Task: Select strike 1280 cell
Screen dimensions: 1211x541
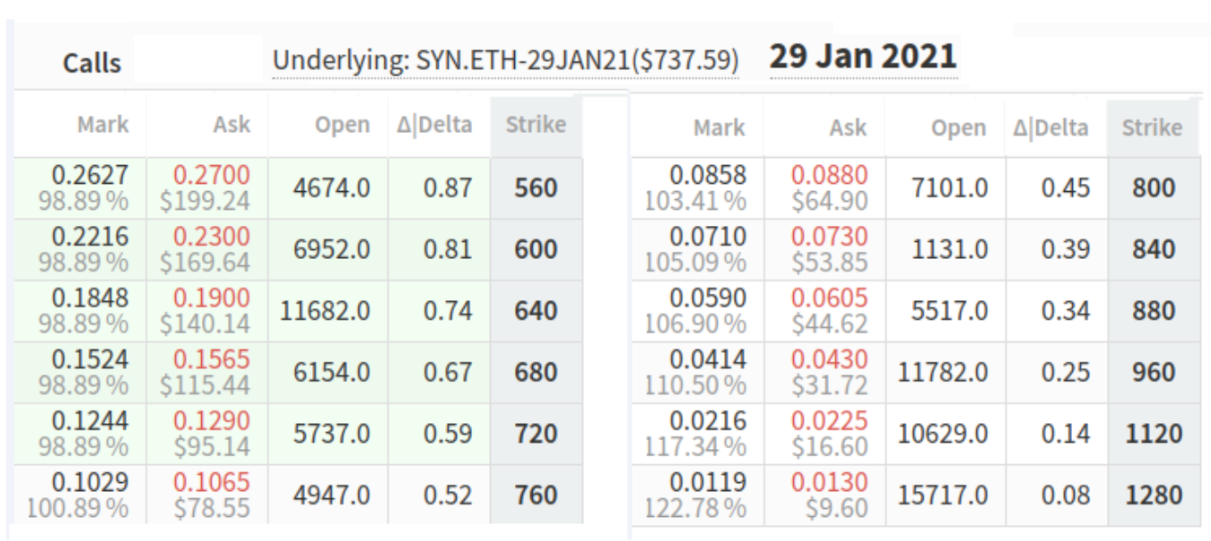Action: 1153,495
